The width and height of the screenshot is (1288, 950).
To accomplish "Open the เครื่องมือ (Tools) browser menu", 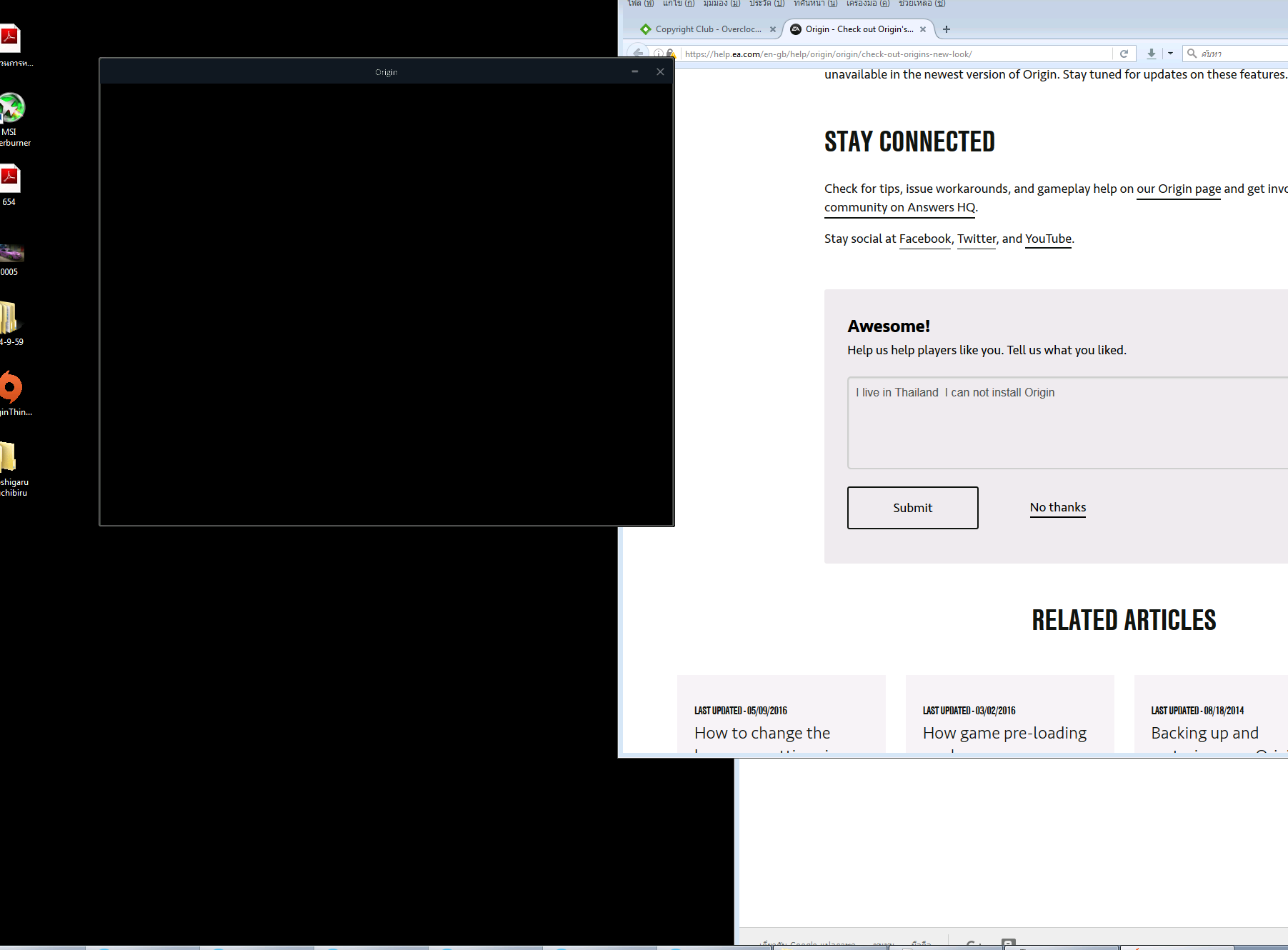I will click(867, 4).
